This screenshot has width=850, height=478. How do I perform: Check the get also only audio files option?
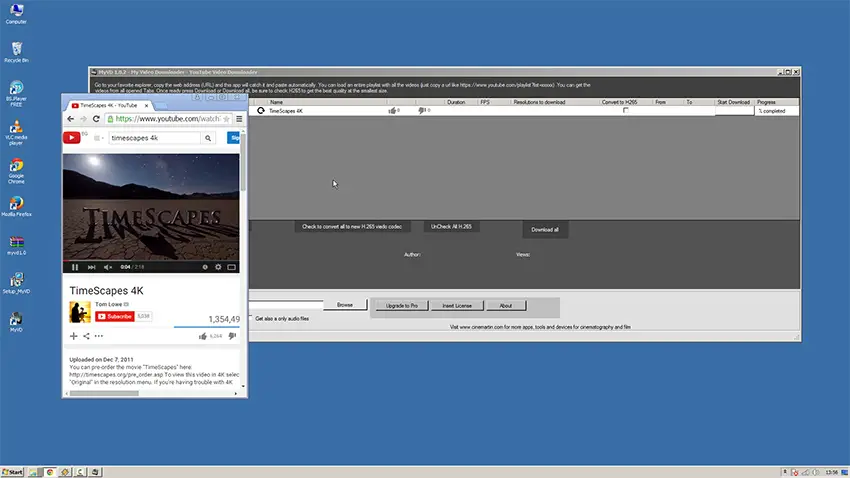(x=251, y=318)
